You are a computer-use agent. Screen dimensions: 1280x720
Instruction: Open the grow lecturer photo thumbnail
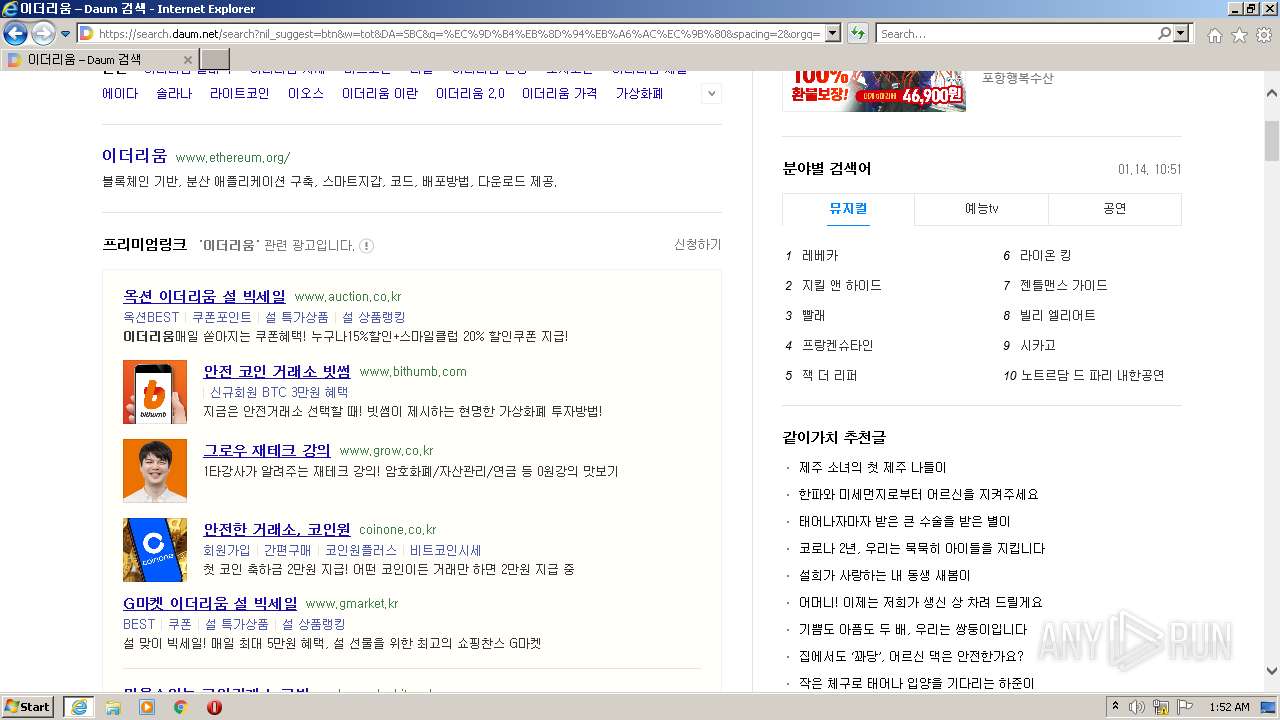[x=155, y=471]
